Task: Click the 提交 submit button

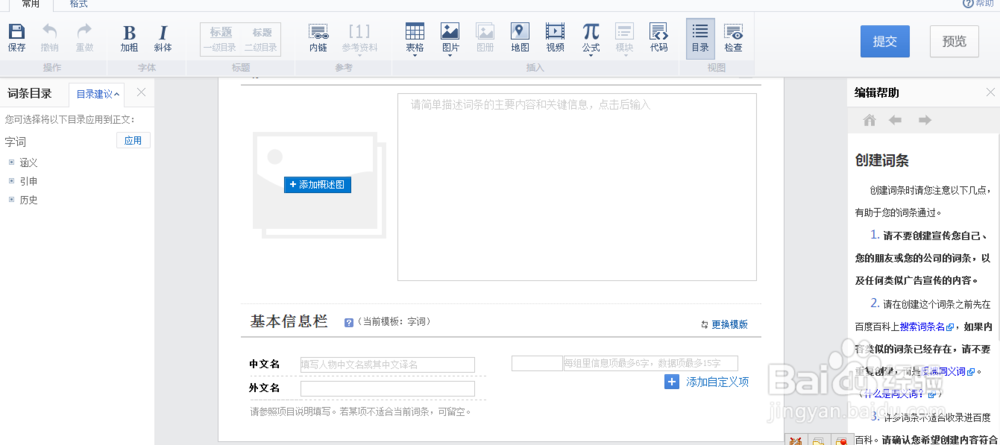Action: coord(885,41)
